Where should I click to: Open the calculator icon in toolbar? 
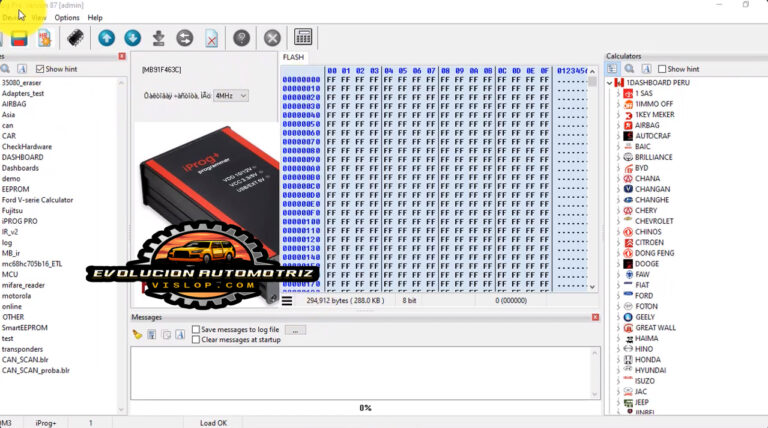[x=303, y=38]
